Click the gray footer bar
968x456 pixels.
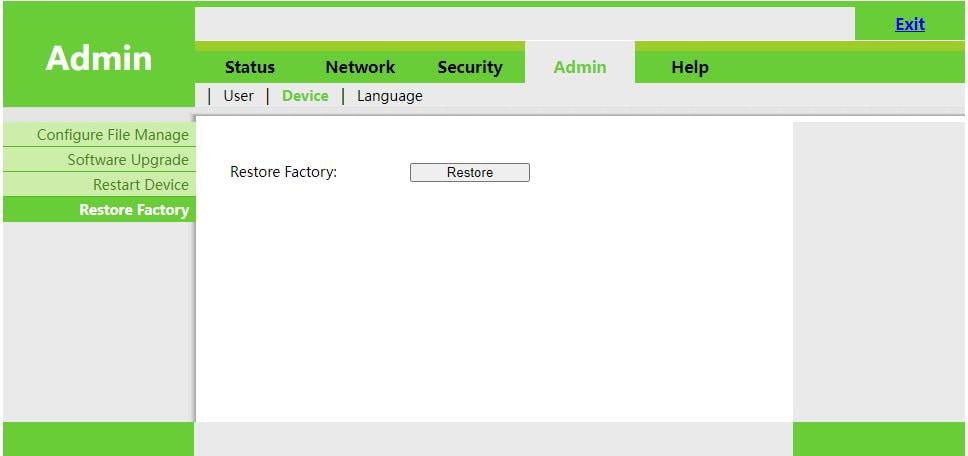click(493, 439)
